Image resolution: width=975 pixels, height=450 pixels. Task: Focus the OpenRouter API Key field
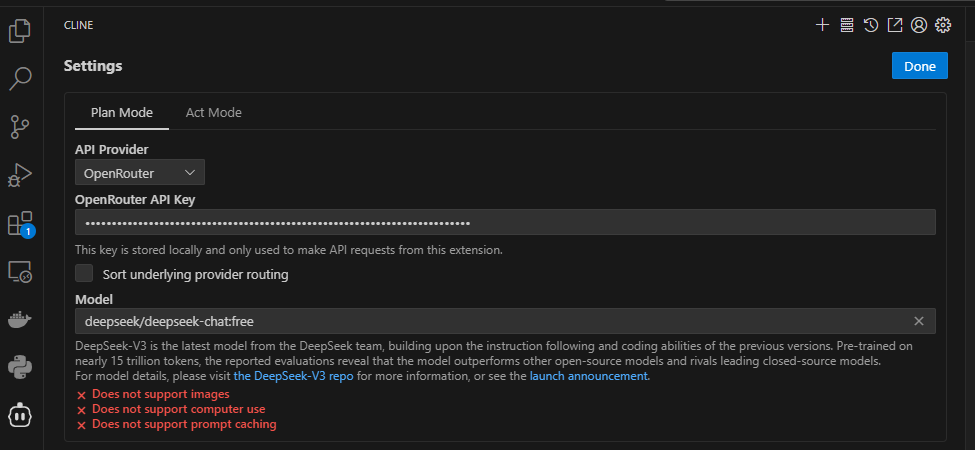505,222
